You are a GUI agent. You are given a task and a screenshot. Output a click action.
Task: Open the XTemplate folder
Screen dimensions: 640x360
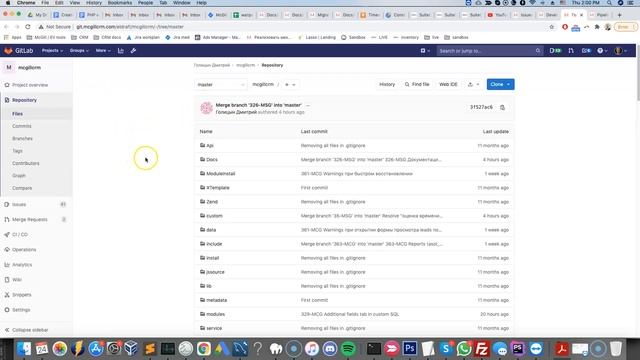[218, 188]
